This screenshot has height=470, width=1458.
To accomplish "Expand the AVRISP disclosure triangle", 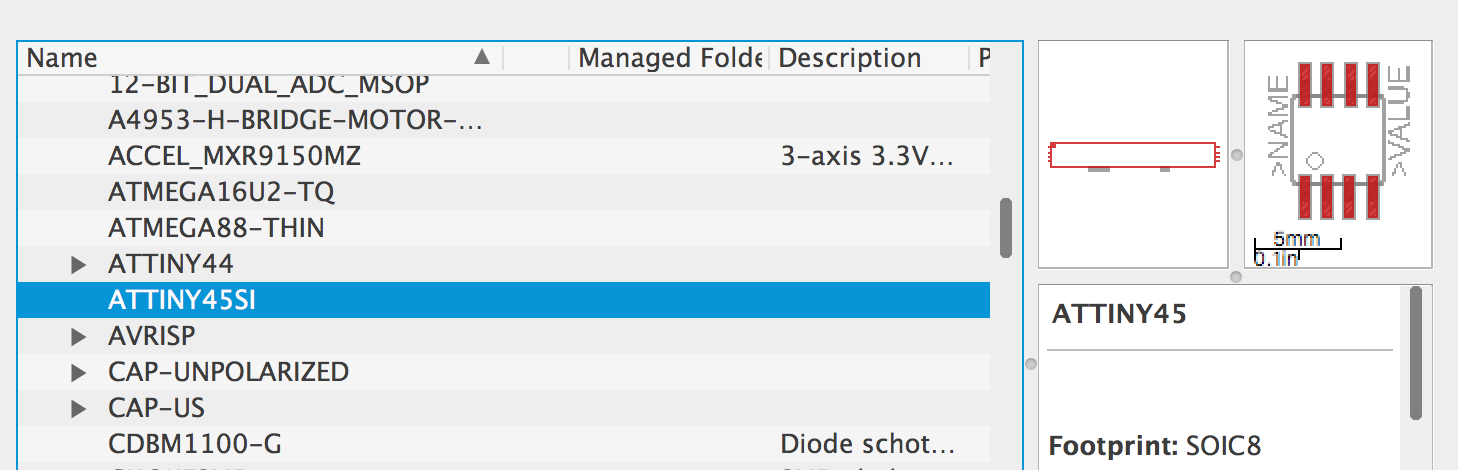I will pyautogui.click(x=79, y=337).
